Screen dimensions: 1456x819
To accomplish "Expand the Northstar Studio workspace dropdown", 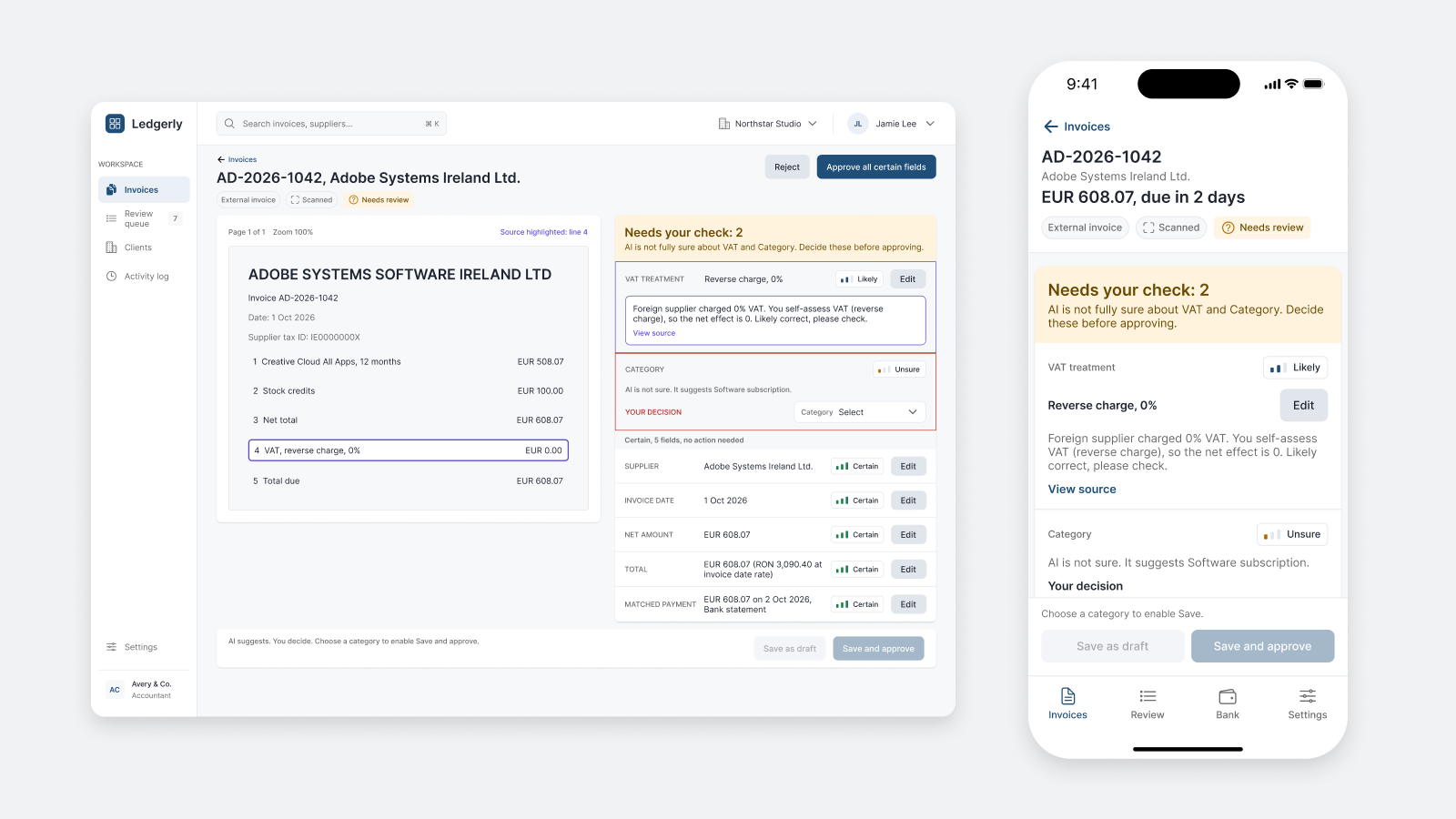I will pos(813,124).
